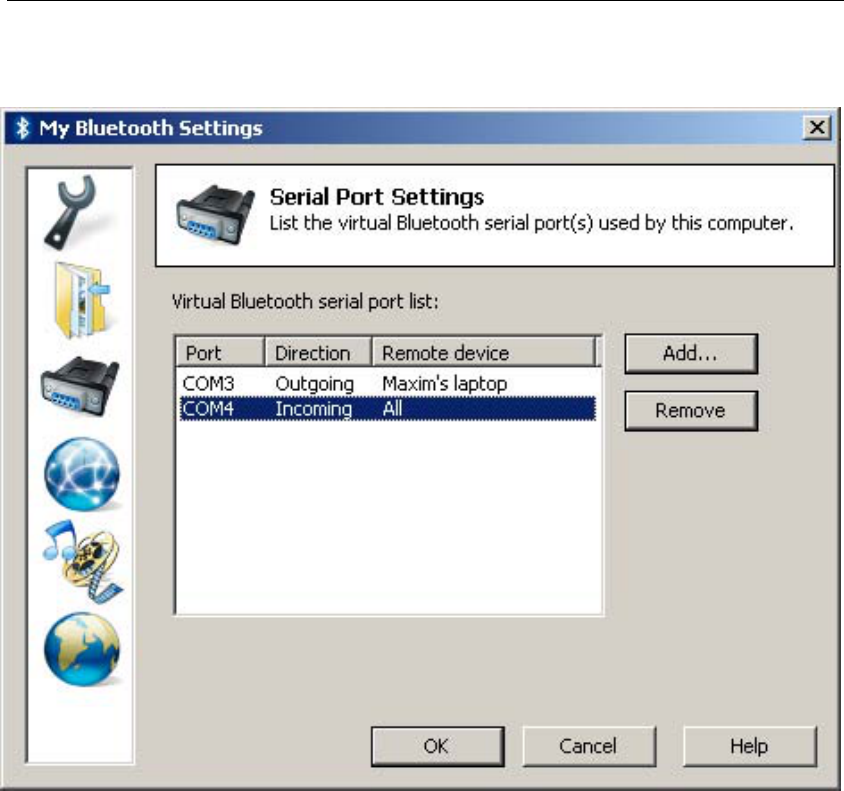Click the Bluetooth logo in the title bar

pyautogui.click(x=22, y=128)
